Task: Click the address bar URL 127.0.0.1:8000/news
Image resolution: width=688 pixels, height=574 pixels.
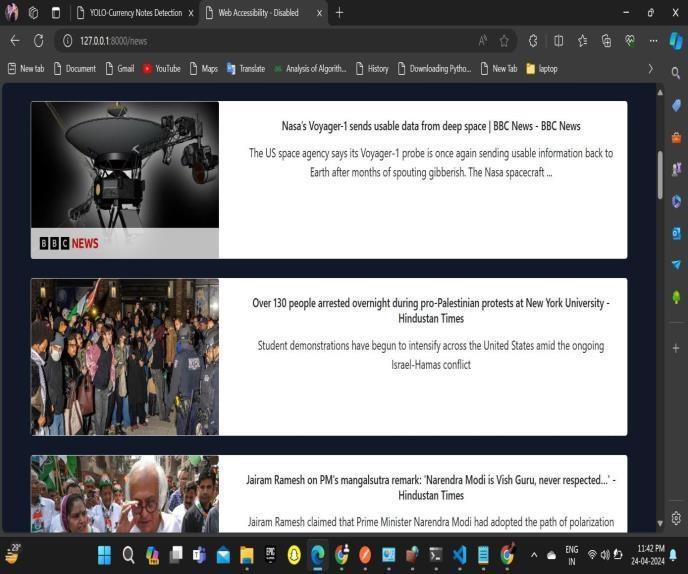Action: point(114,41)
